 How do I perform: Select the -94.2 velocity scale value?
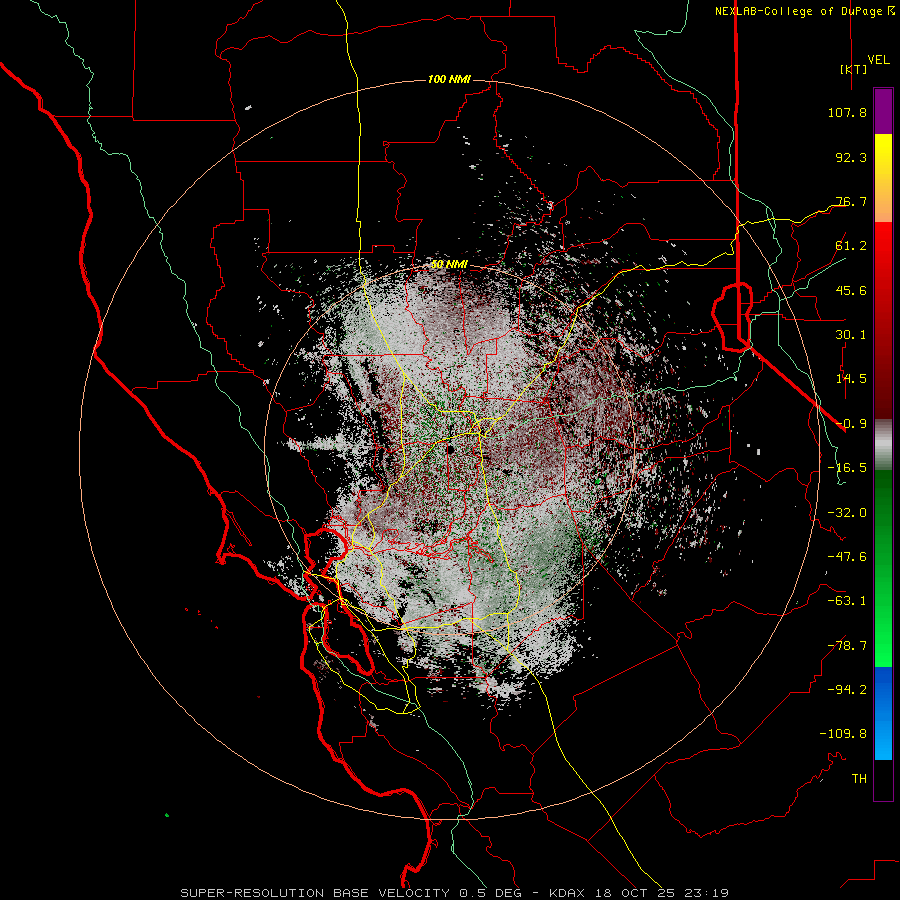pyautogui.click(x=847, y=690)
